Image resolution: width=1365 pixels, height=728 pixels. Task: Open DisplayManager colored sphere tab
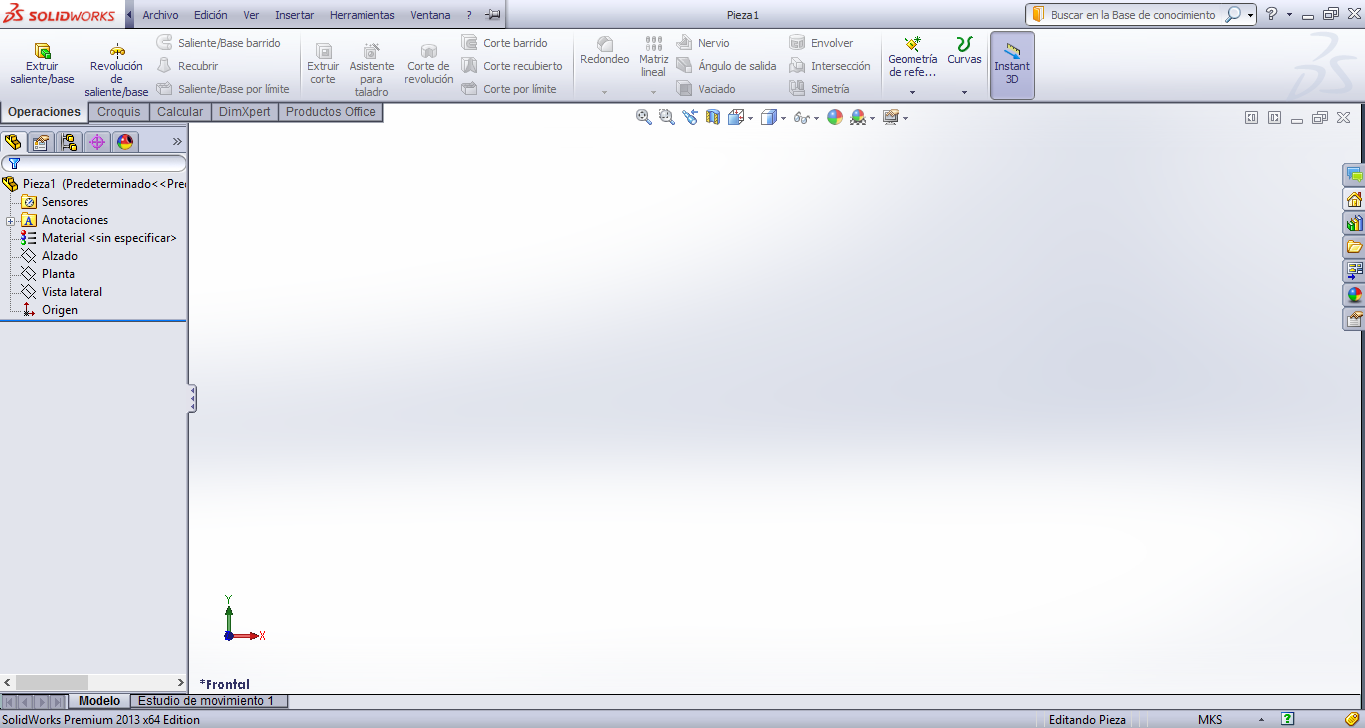click(x=125, y=142)
